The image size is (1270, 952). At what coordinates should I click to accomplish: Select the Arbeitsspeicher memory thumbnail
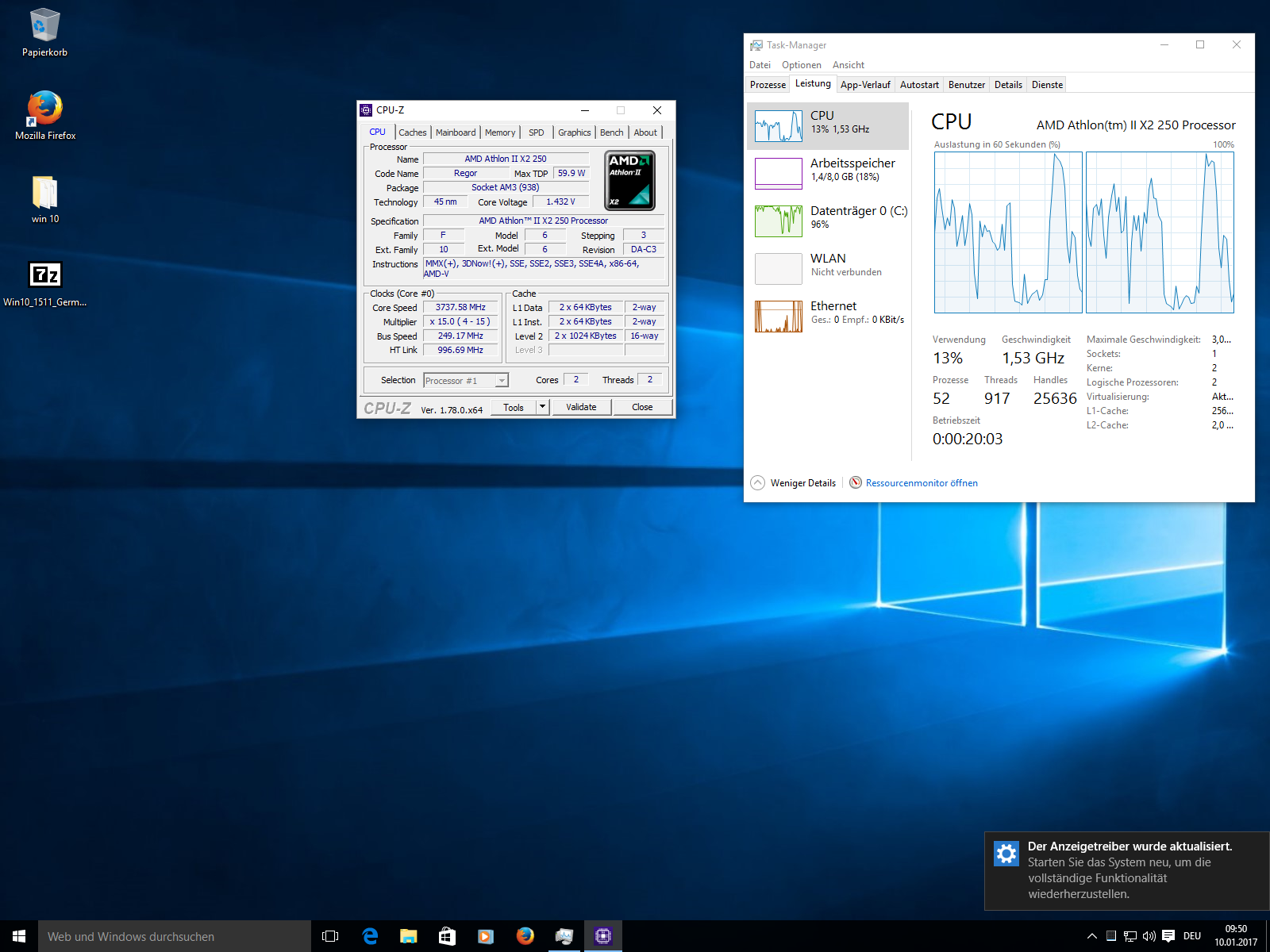tap(778, 174)
